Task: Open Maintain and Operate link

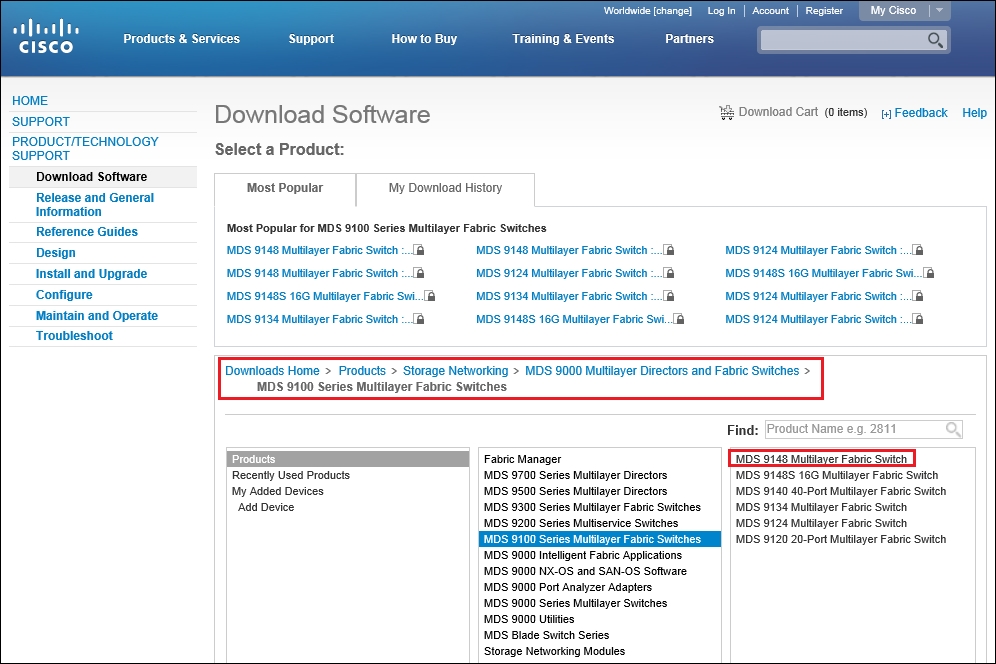Action: (97, 316)
